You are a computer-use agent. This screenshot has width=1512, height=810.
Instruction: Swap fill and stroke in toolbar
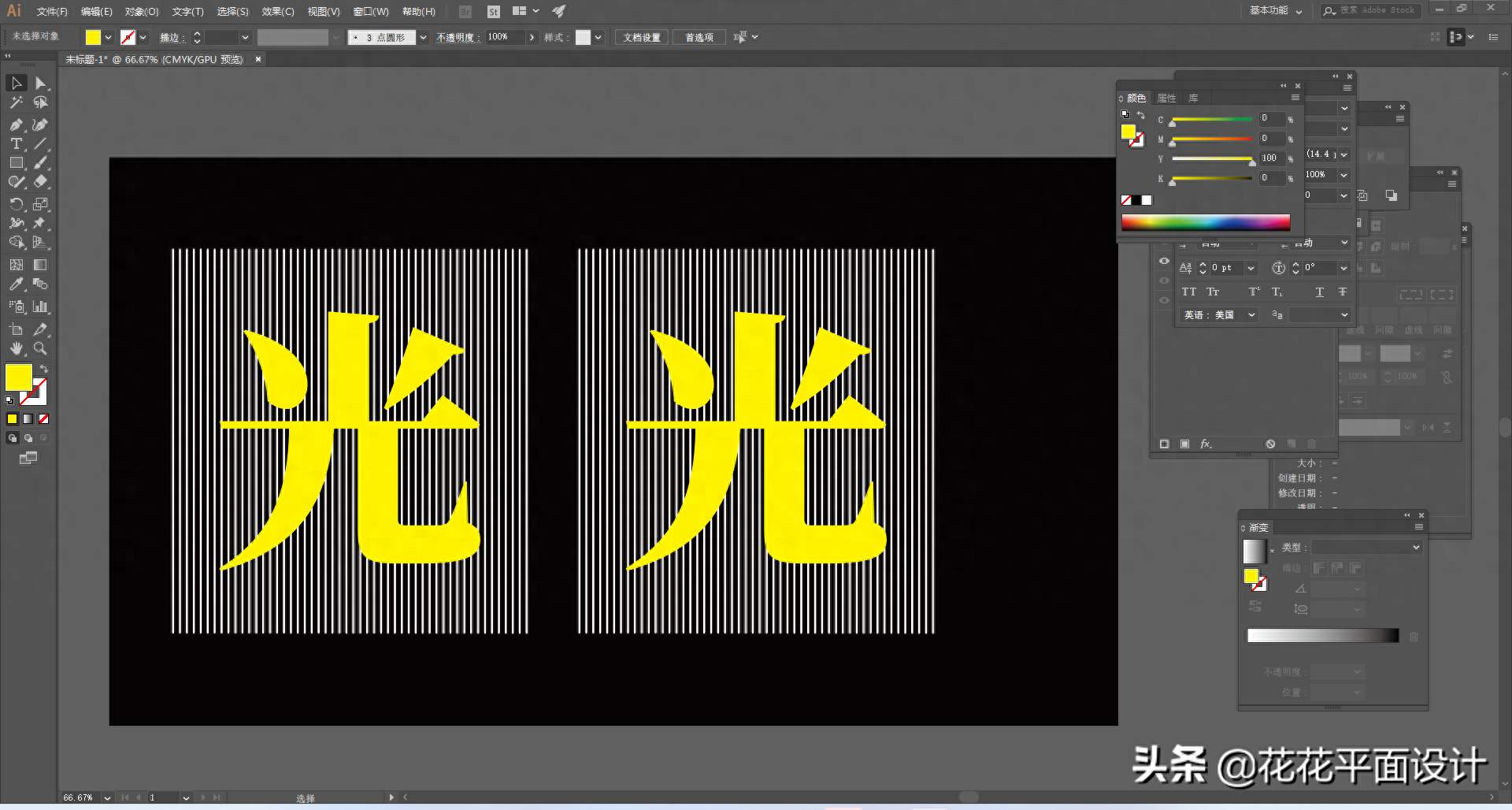click(x=44, y=369)
